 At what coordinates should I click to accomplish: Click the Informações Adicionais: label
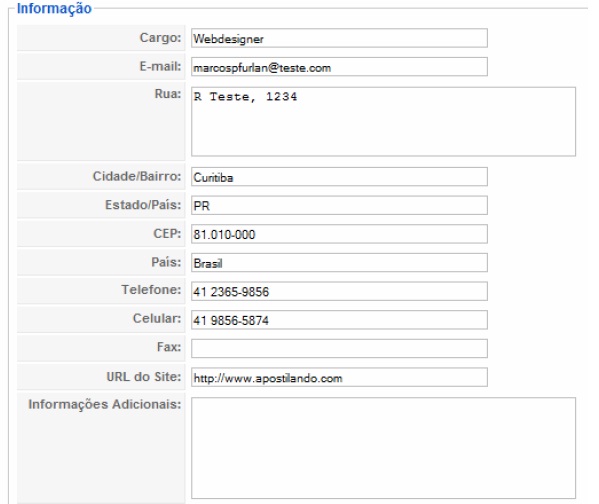tap(105, 404)
